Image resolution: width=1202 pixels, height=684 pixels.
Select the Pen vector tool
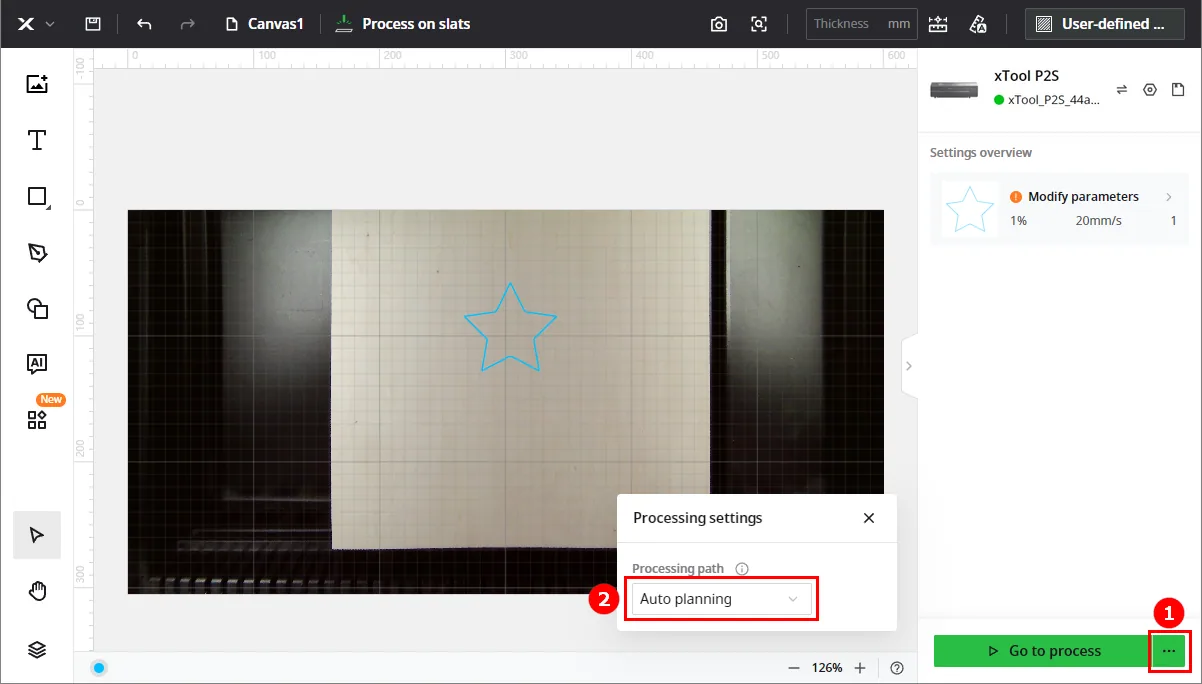37,253
